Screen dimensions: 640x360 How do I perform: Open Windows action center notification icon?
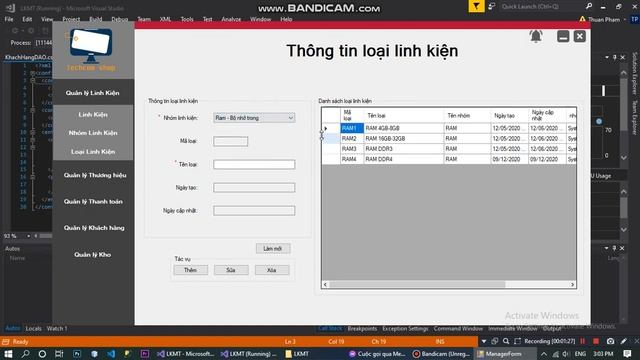click(627, 353)
